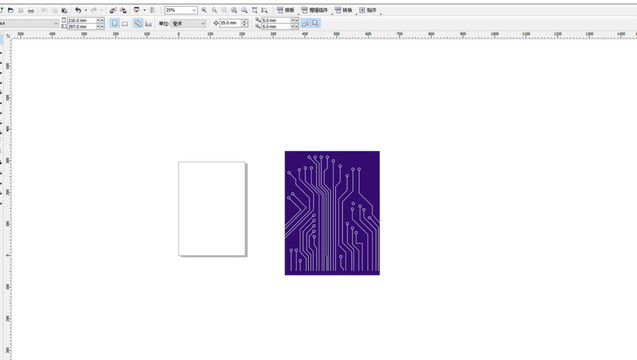Open the dropdown arrow next to Undo
637x360 pixels.
tap(86, 10)
